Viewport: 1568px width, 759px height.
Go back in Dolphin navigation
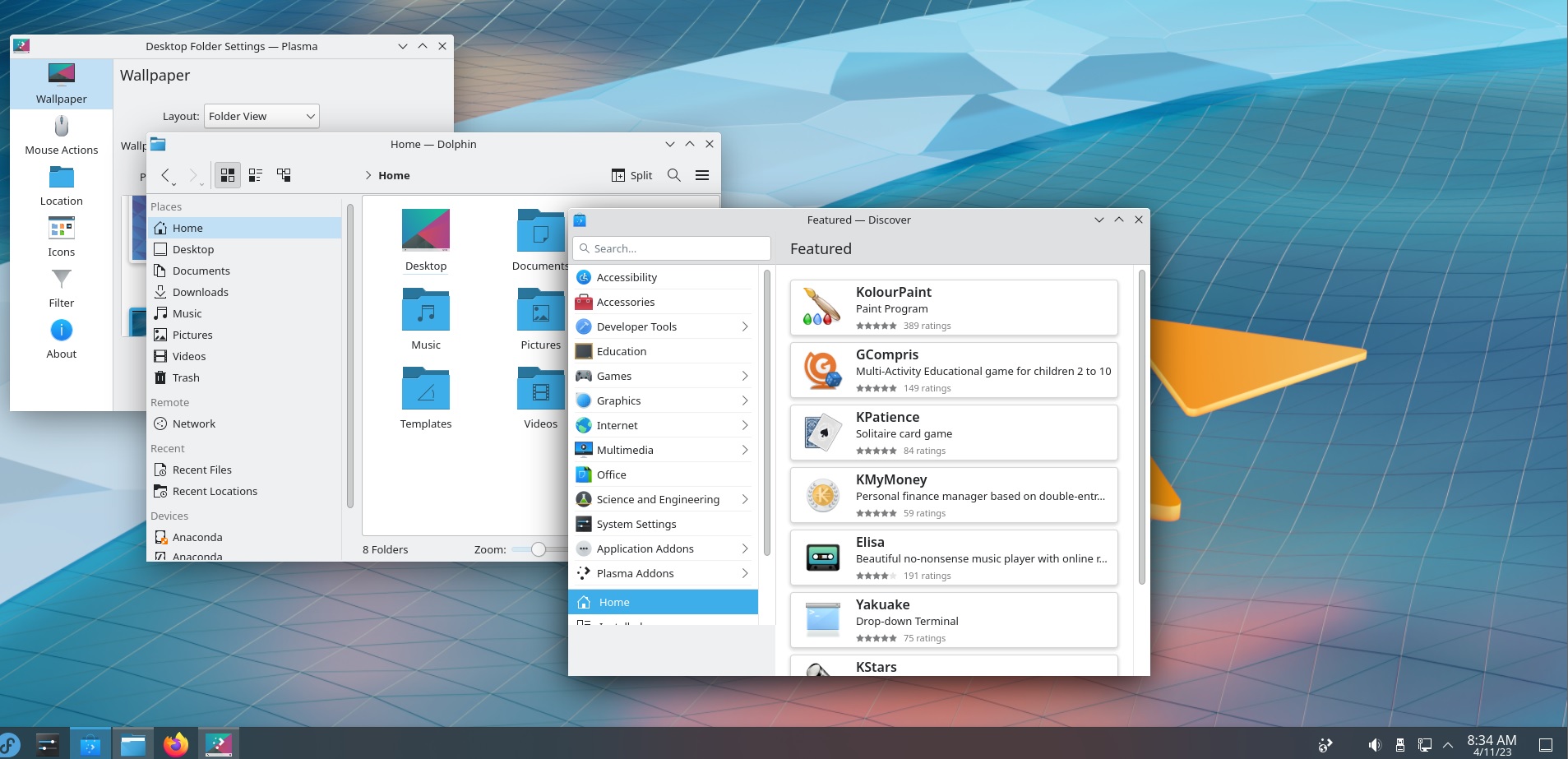pos(165,175)
